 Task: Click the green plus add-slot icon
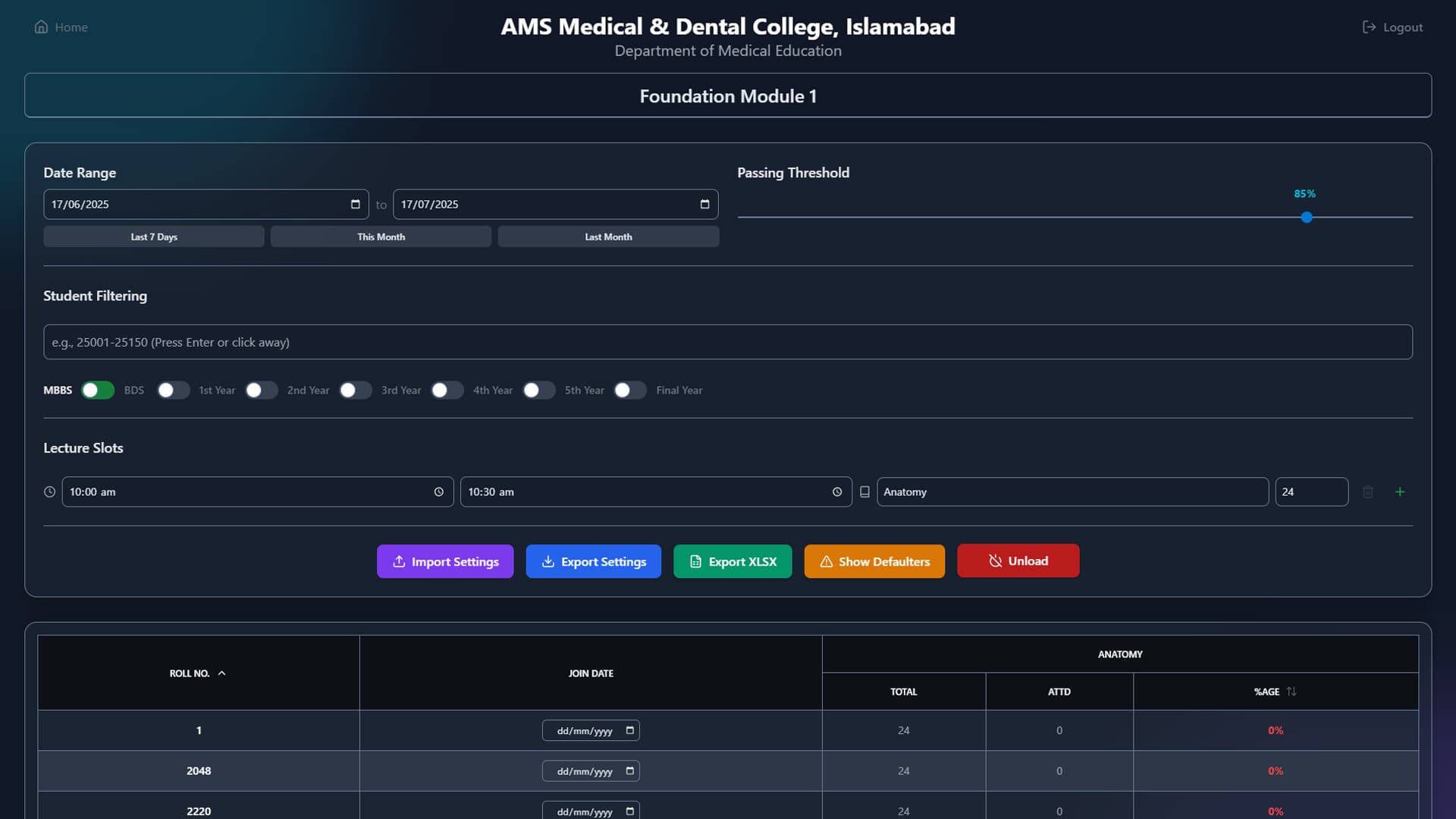pyautogui.click(x=1400, y=492)
